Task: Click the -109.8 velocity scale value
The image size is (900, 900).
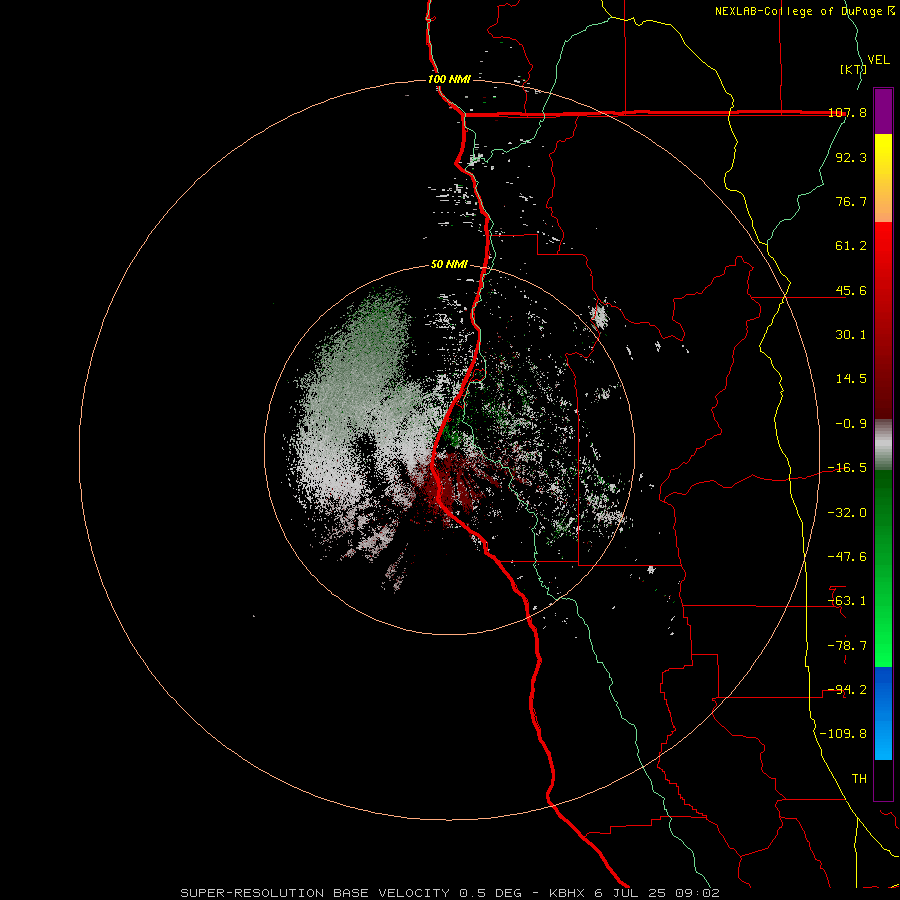Action: point(844,734)
